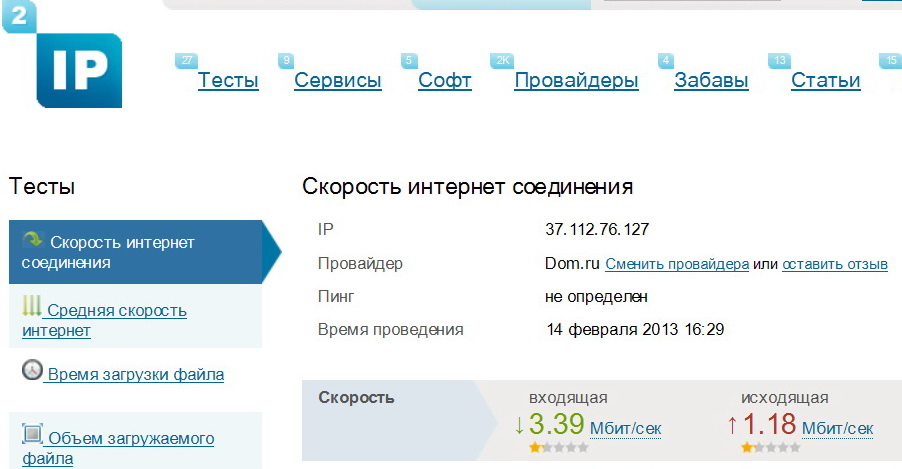Viewport: 902px width, 469px height.
Task: Click the Пинг label
Action: click(336, 297)
